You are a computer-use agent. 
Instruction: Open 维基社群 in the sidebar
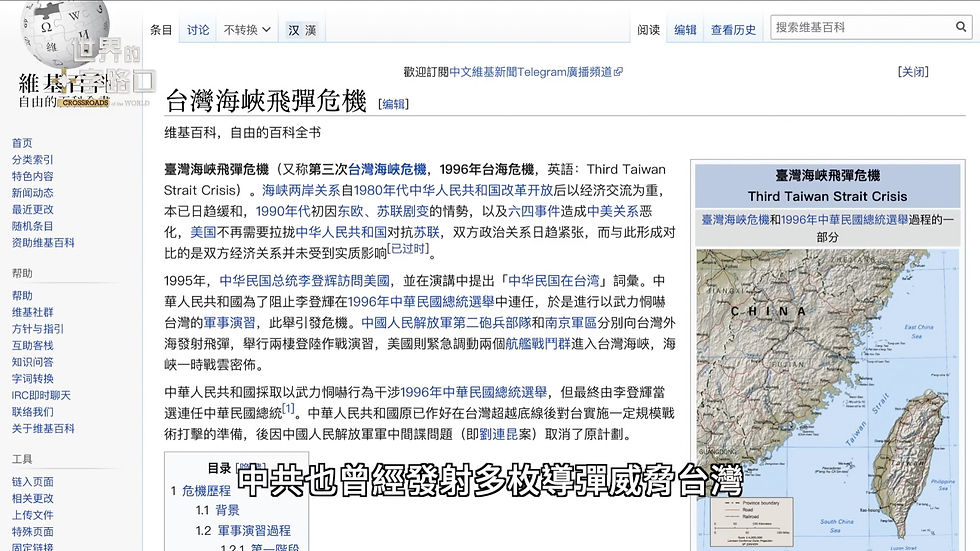[32, 312]
